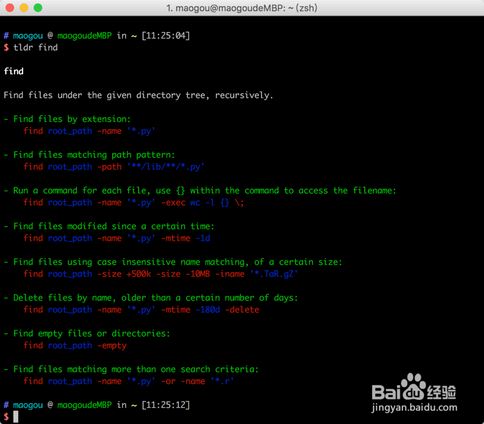484x424 pixels.
Task: Click the '-mtime -1d' example command
Action: 117,238
